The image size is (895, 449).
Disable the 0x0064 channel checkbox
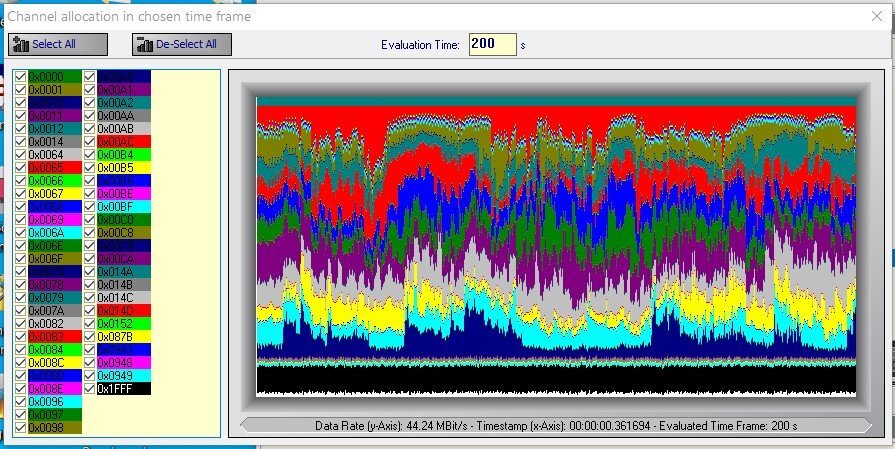21,155
